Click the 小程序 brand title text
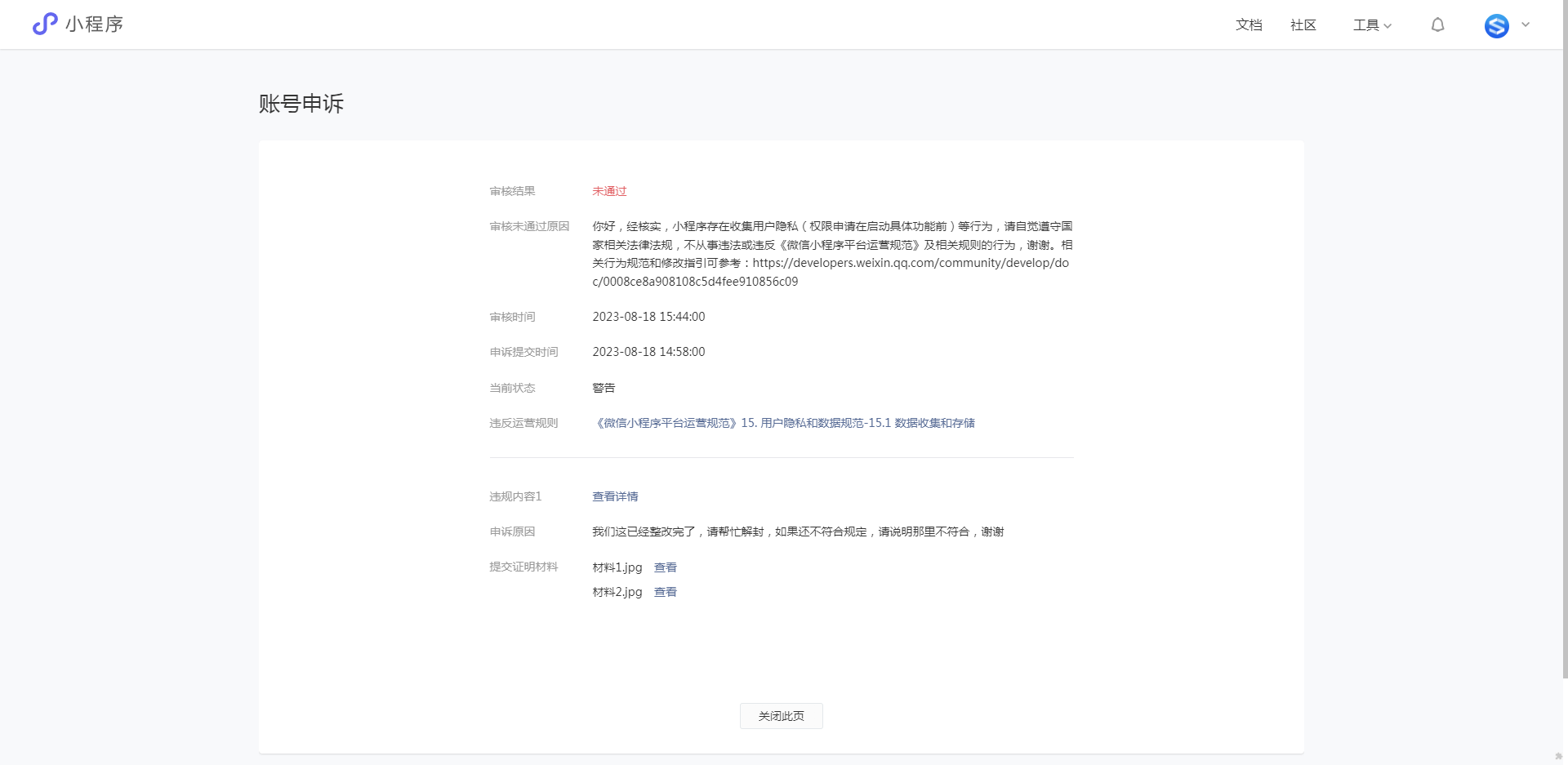This screenshot has height=765, width=1568. pos(94,24)
